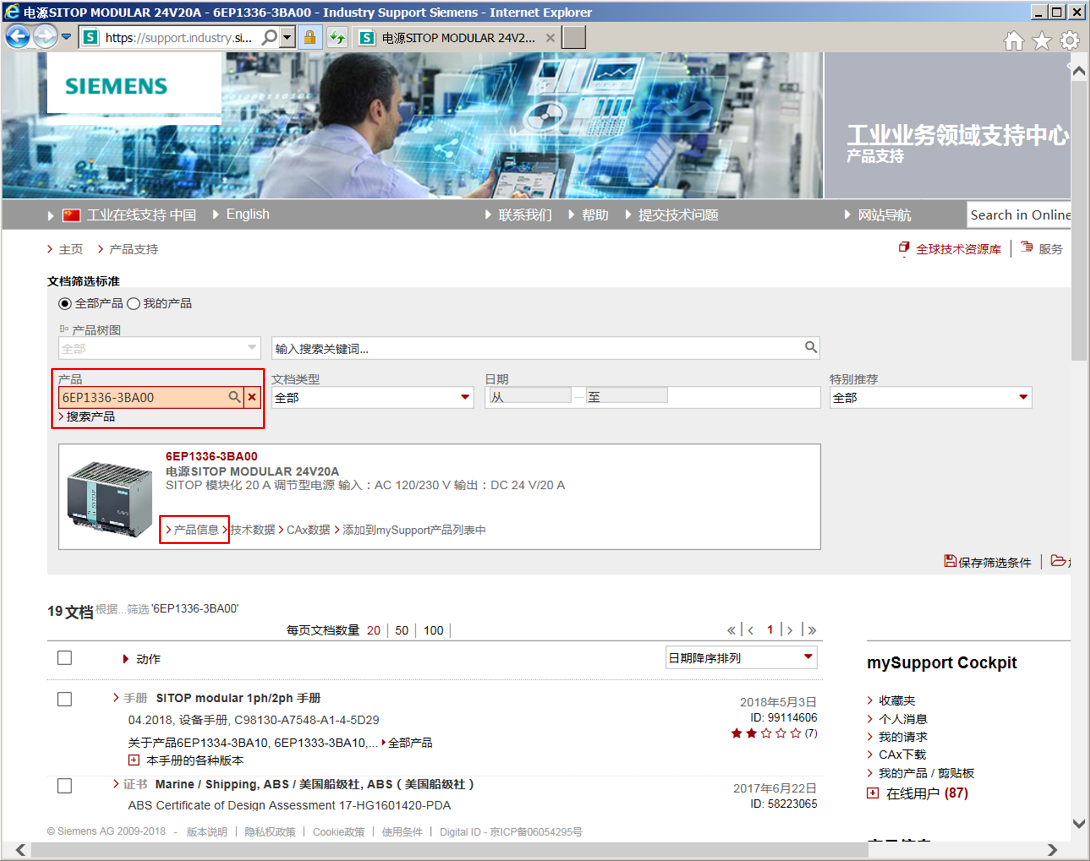The height and width of the screenshot is (861, 1090).
Task: Go to the previous page arrow
Action: tap(751, 630)
